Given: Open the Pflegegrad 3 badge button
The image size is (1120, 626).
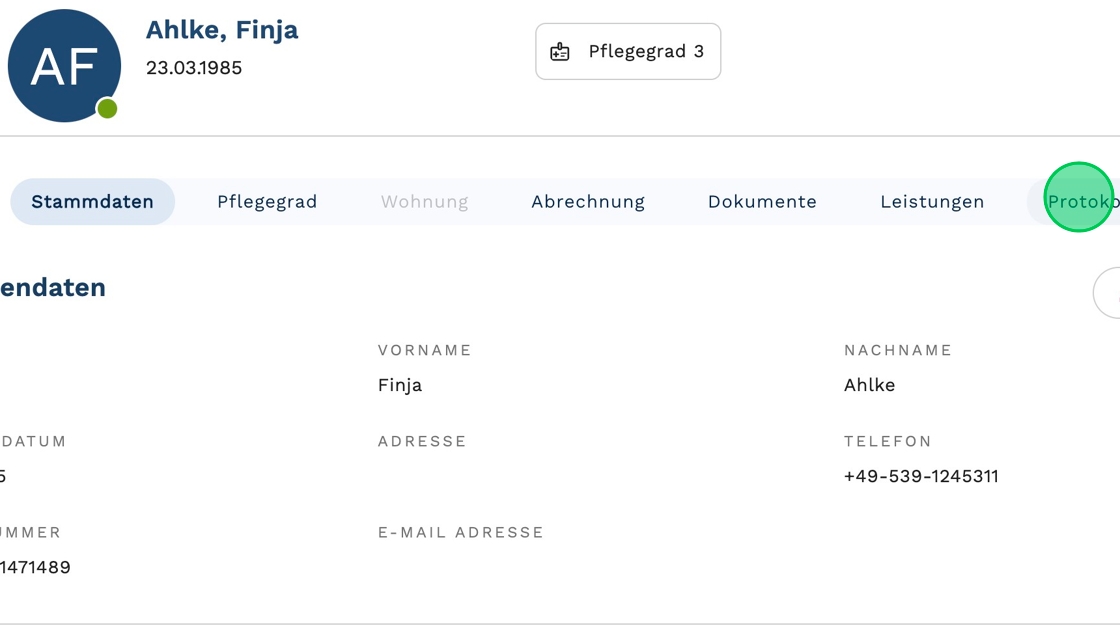Looking at the screenshot, I should tap(628, 52).
